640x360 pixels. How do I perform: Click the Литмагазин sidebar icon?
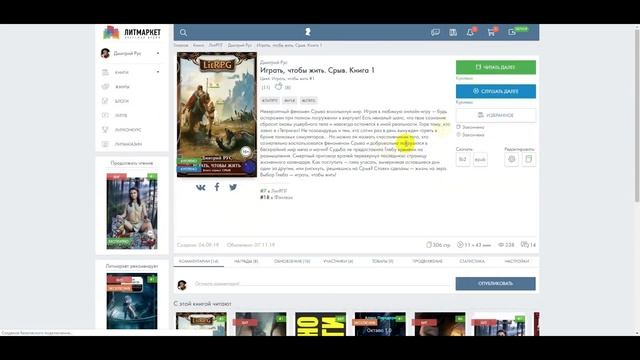tap(105, 144)
